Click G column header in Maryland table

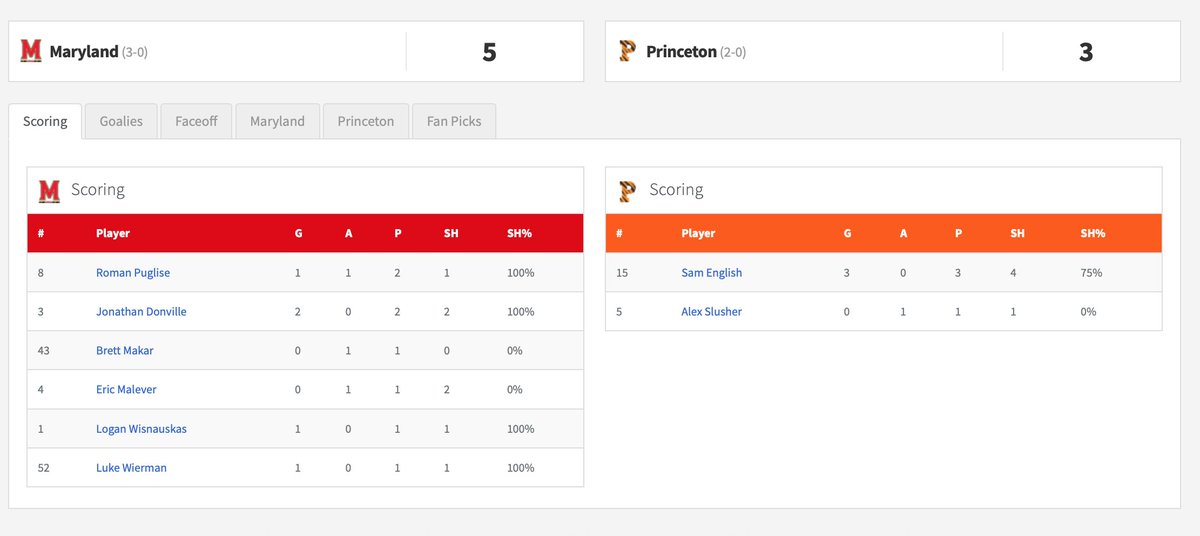pos(298,233)
